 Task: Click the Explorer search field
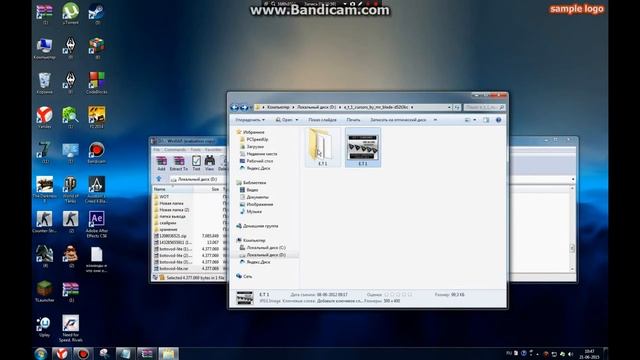(x=484, y=107)
